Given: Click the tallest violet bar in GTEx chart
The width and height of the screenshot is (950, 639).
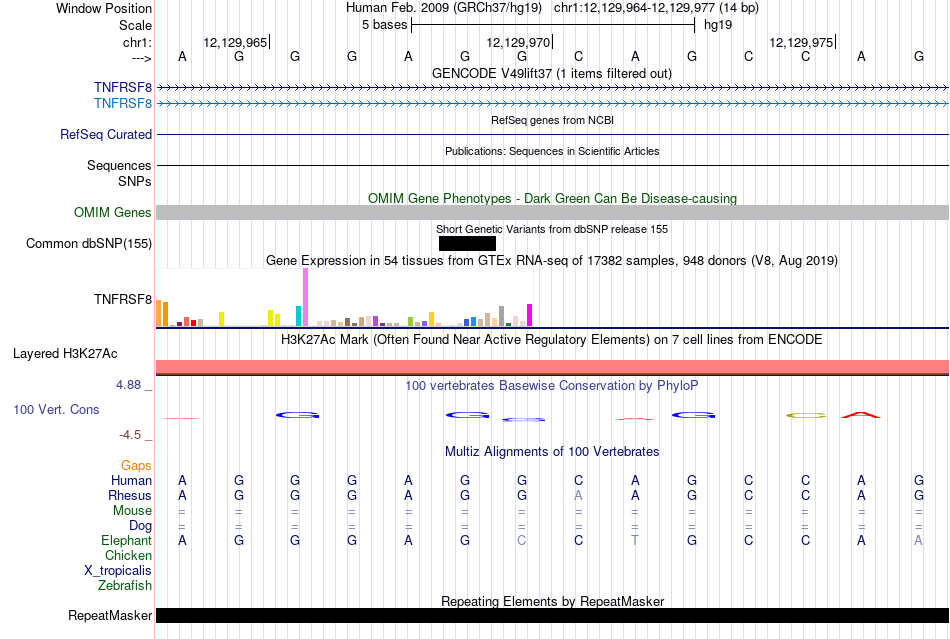Looking at the screenshot, I should (x=305, y=297).
